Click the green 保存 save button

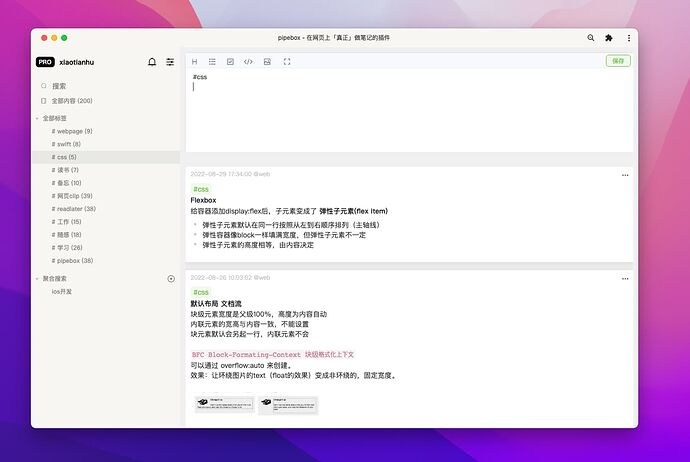(617, 61)
